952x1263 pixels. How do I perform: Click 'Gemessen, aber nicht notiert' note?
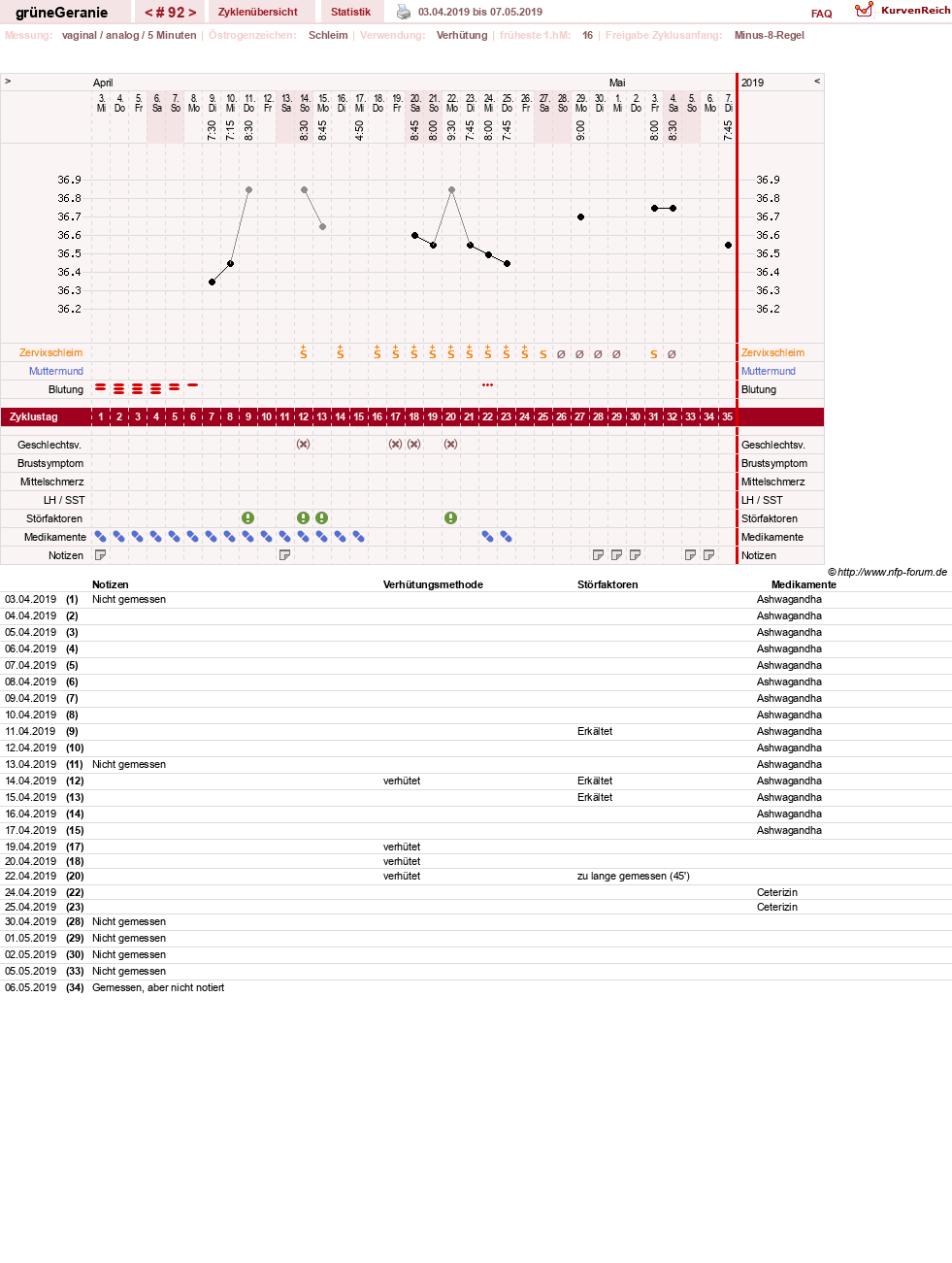pyautogui.click(x=158, y=987)
